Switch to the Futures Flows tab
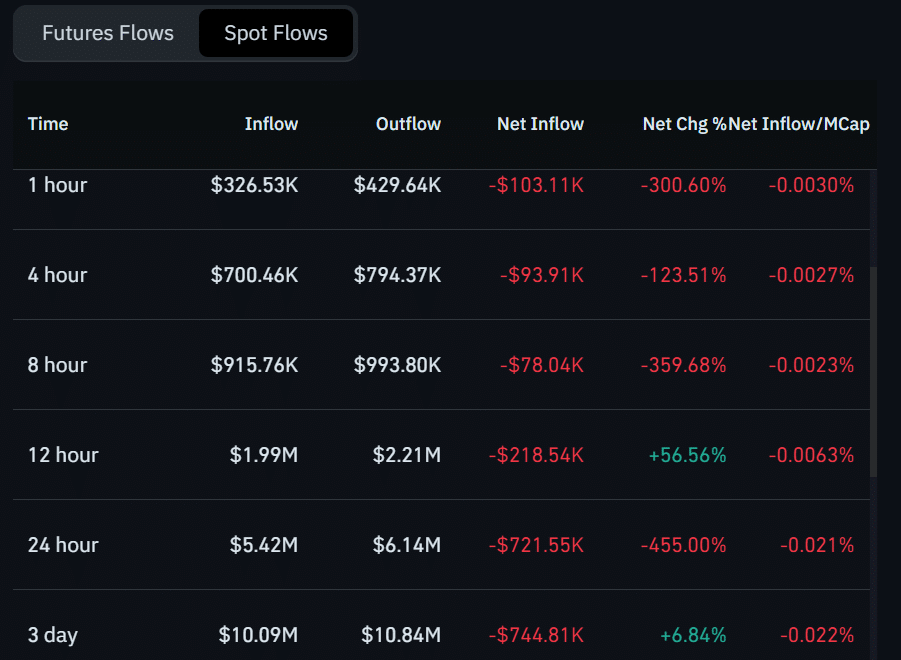 [108, 33]
